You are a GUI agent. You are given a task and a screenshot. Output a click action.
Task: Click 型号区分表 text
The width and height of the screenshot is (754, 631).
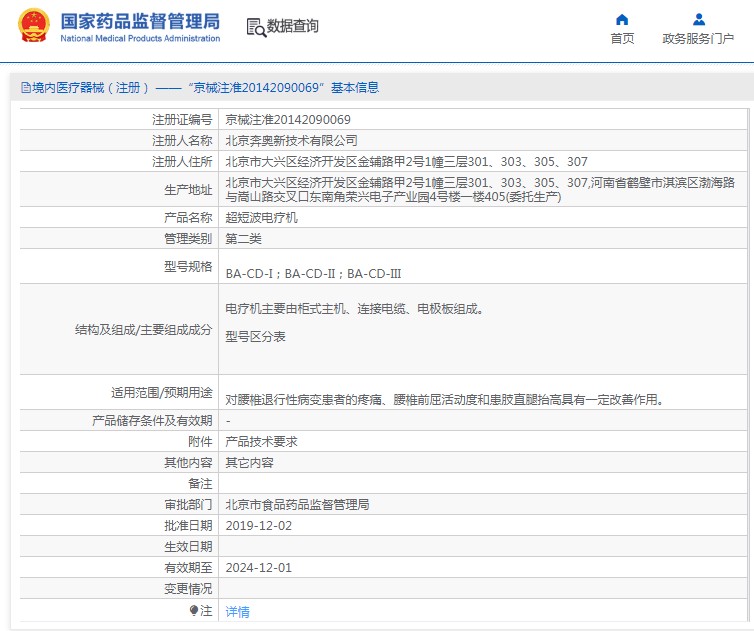[x=255, y=337]
